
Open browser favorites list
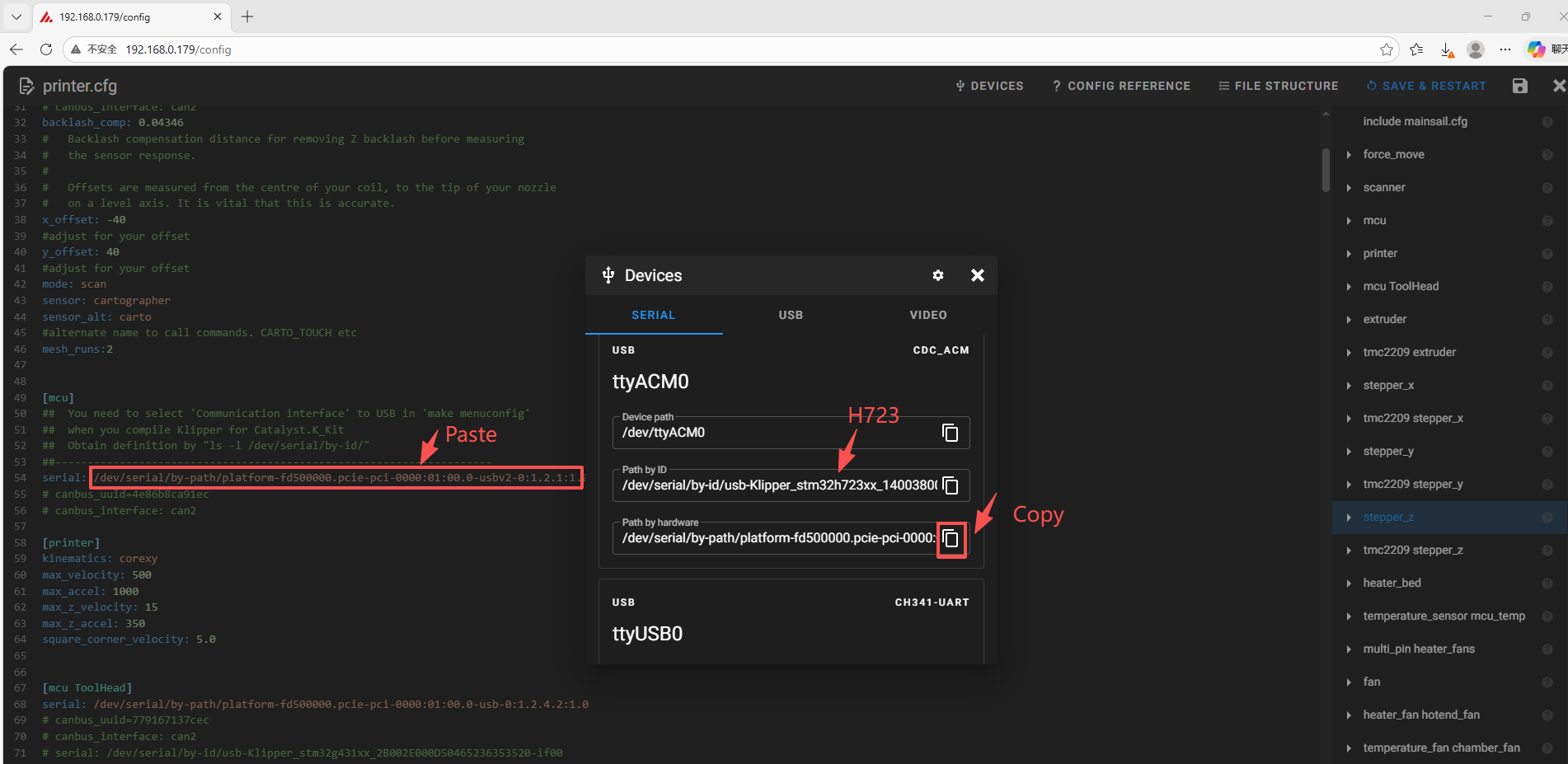coord(1416,49)
